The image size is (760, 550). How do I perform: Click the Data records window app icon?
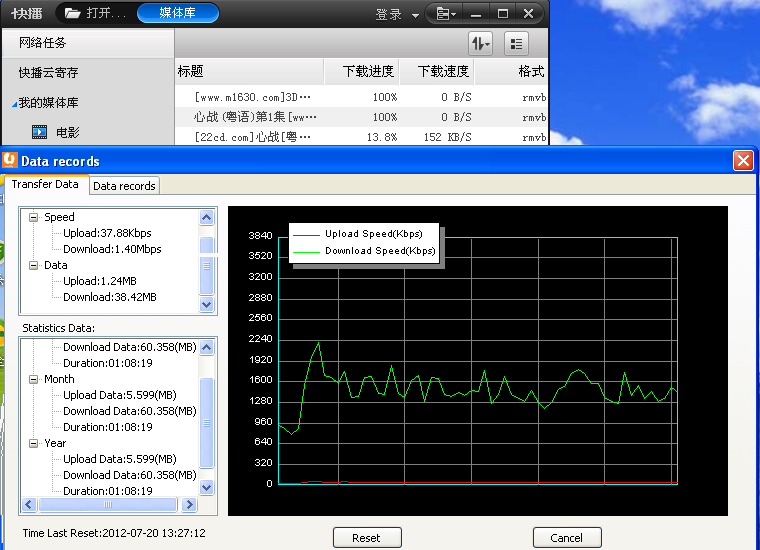[10, 160]
